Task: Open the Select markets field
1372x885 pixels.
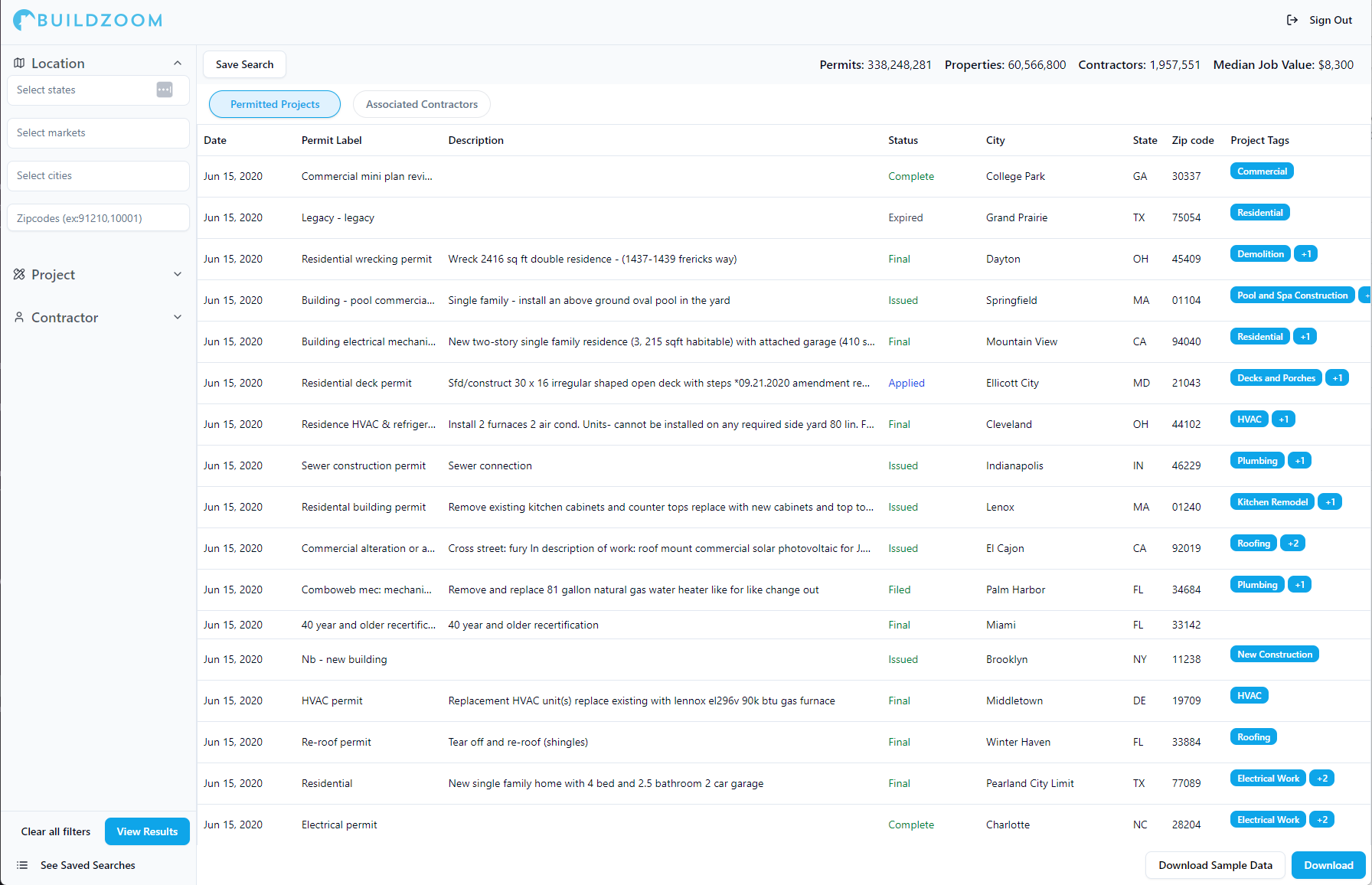Action: [98, 133]
